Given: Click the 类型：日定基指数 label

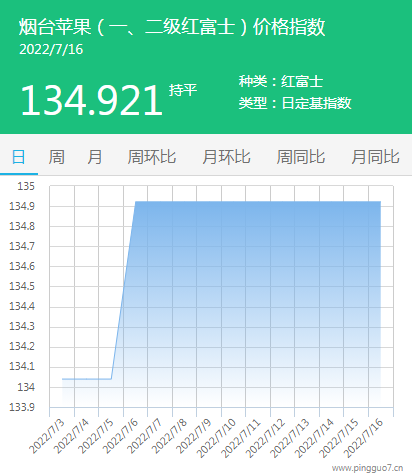Looking at the screenshot, I should click(295, 103).
